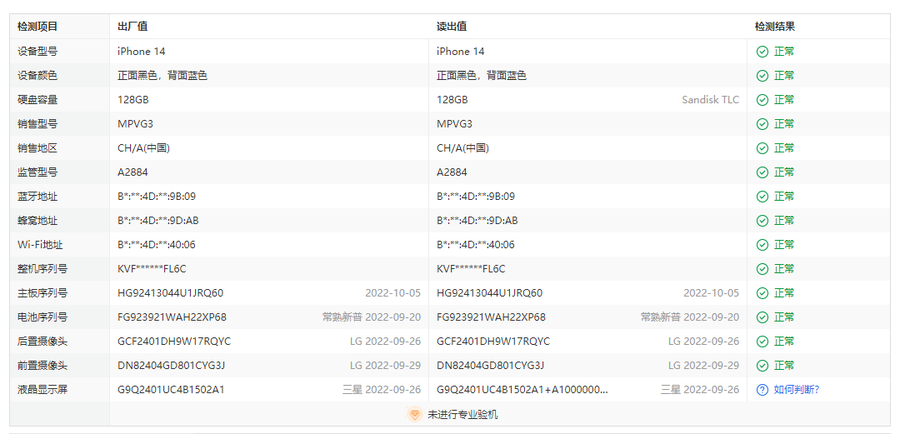Click the green check icon for 后置摄像头

[x=762, y=341]
